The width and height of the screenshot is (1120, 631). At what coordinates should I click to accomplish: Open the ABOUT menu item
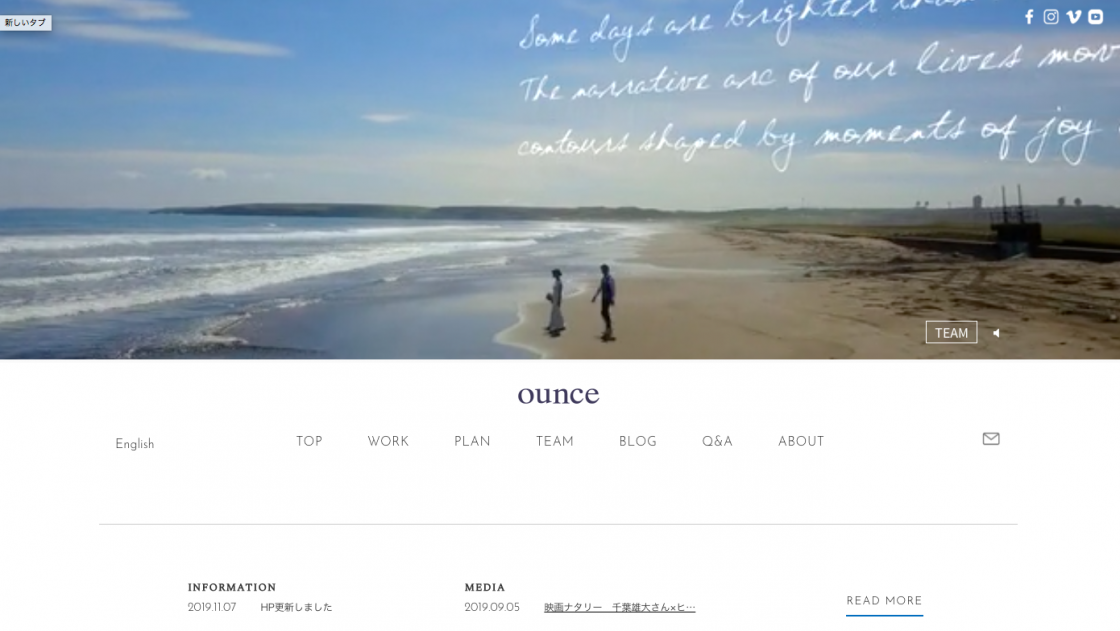(801, 442)
